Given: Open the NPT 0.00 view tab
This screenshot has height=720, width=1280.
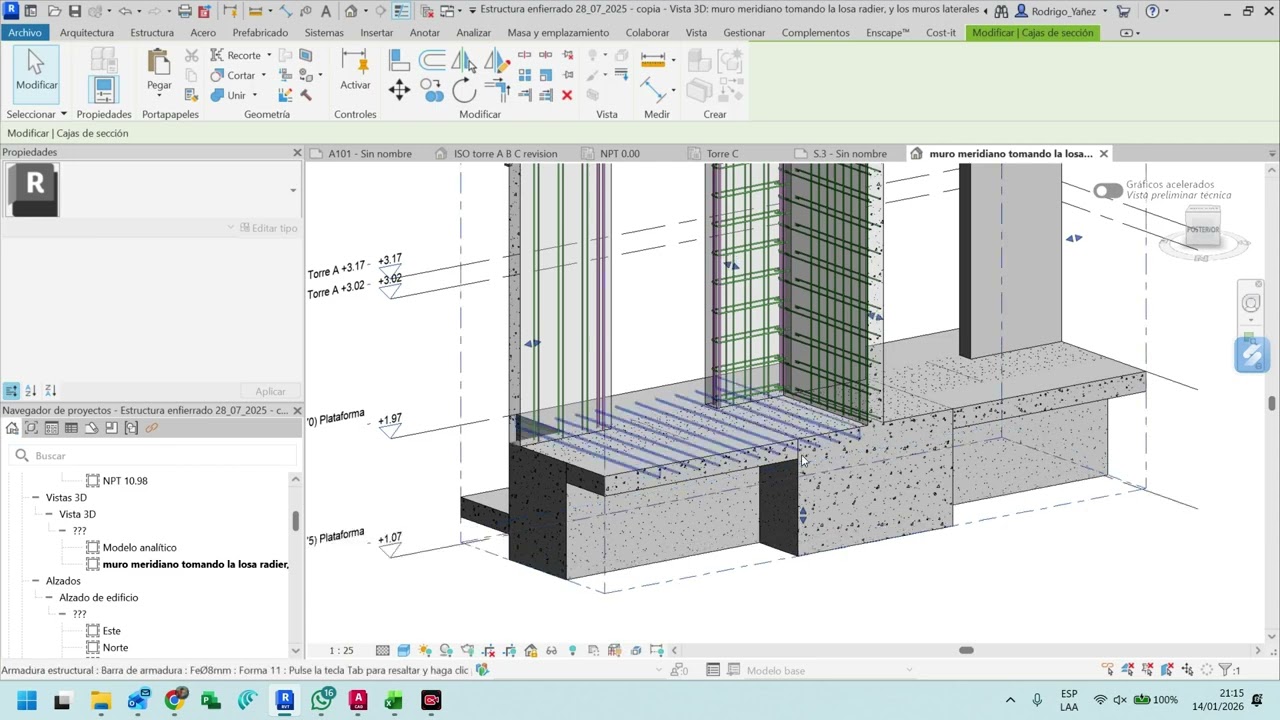Looking at the screenshot, I should tap(620, 154).
